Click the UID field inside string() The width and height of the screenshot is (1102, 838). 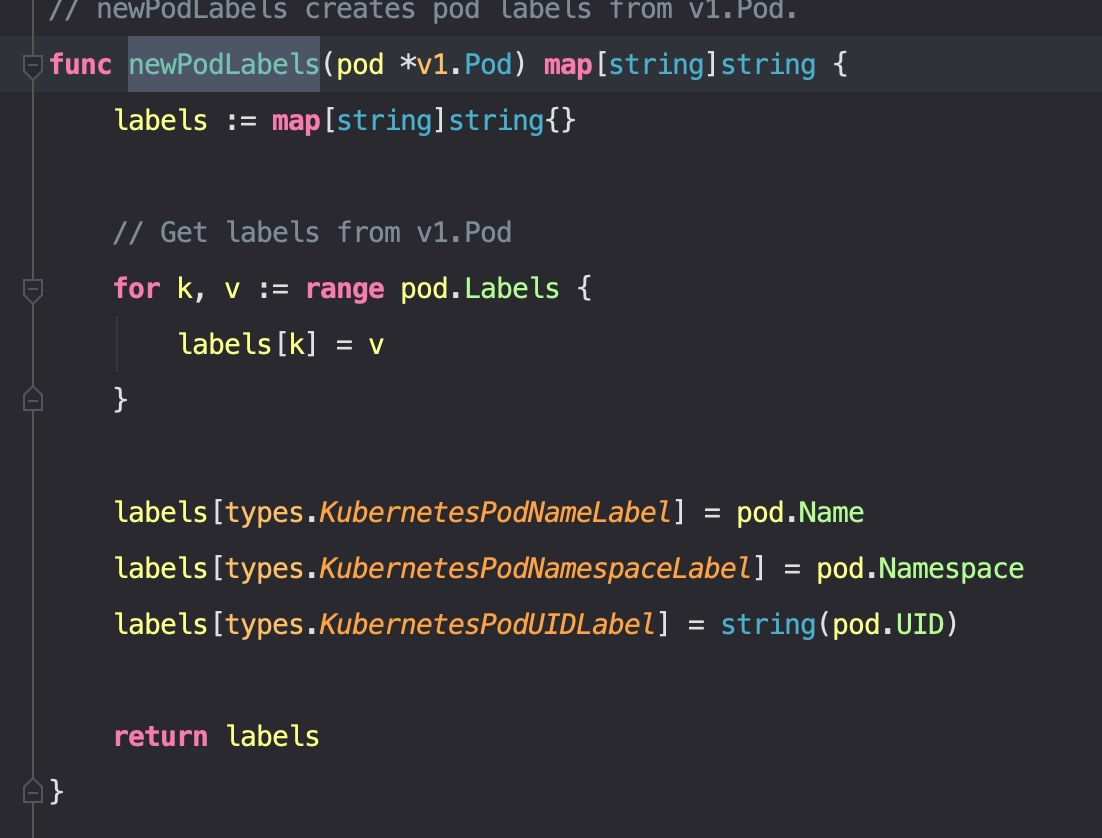coord(919,624)
